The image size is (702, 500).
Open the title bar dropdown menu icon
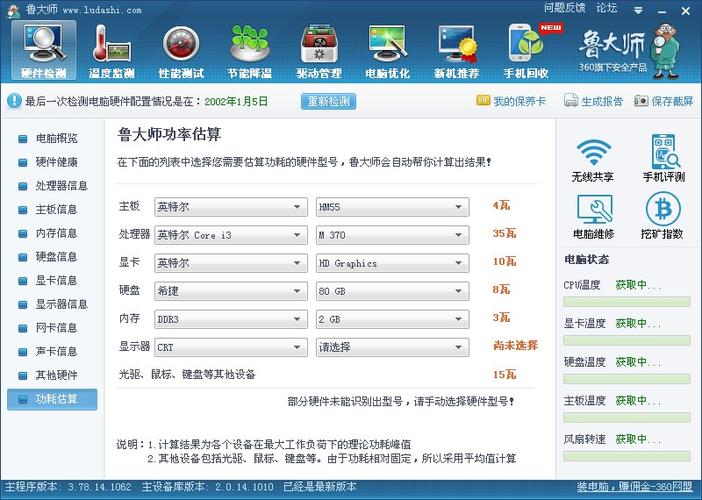(x=638, y=10)
